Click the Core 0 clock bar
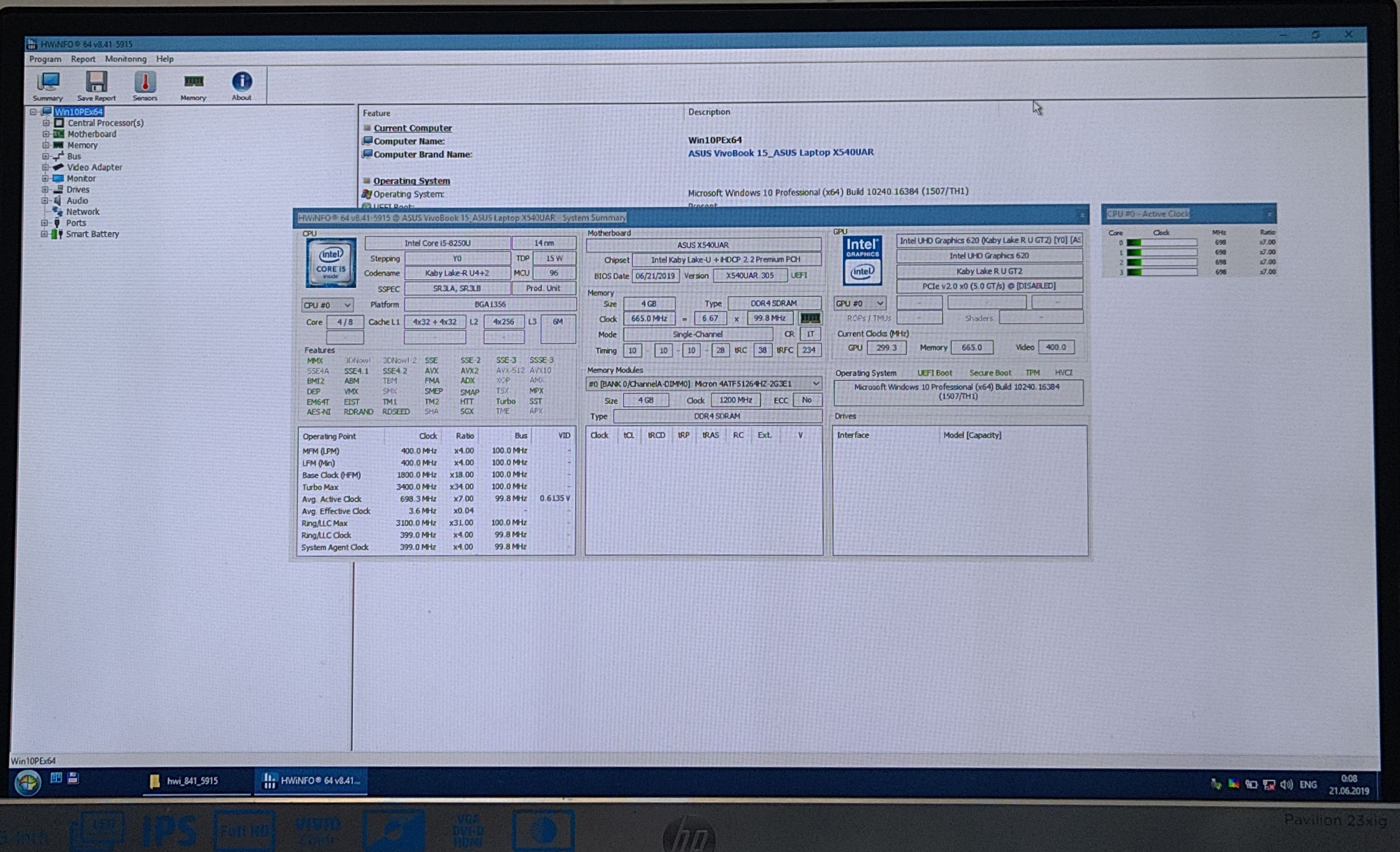Screen dimensions: 1400x852 point(1161,242)
